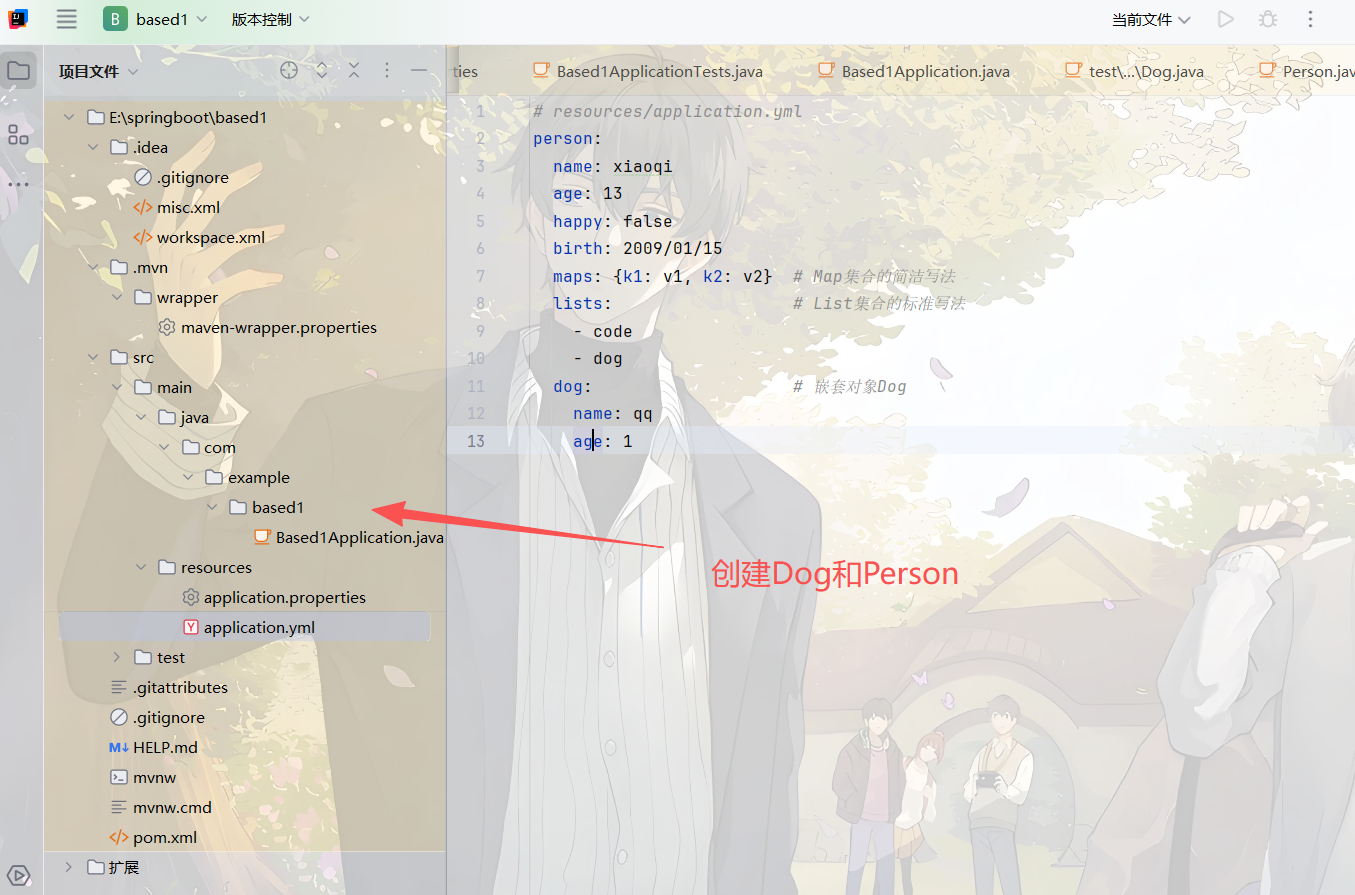The height and width of the screenshot is (895, 1355).
Task: Click the select opened file target icon
Action: 289,70
